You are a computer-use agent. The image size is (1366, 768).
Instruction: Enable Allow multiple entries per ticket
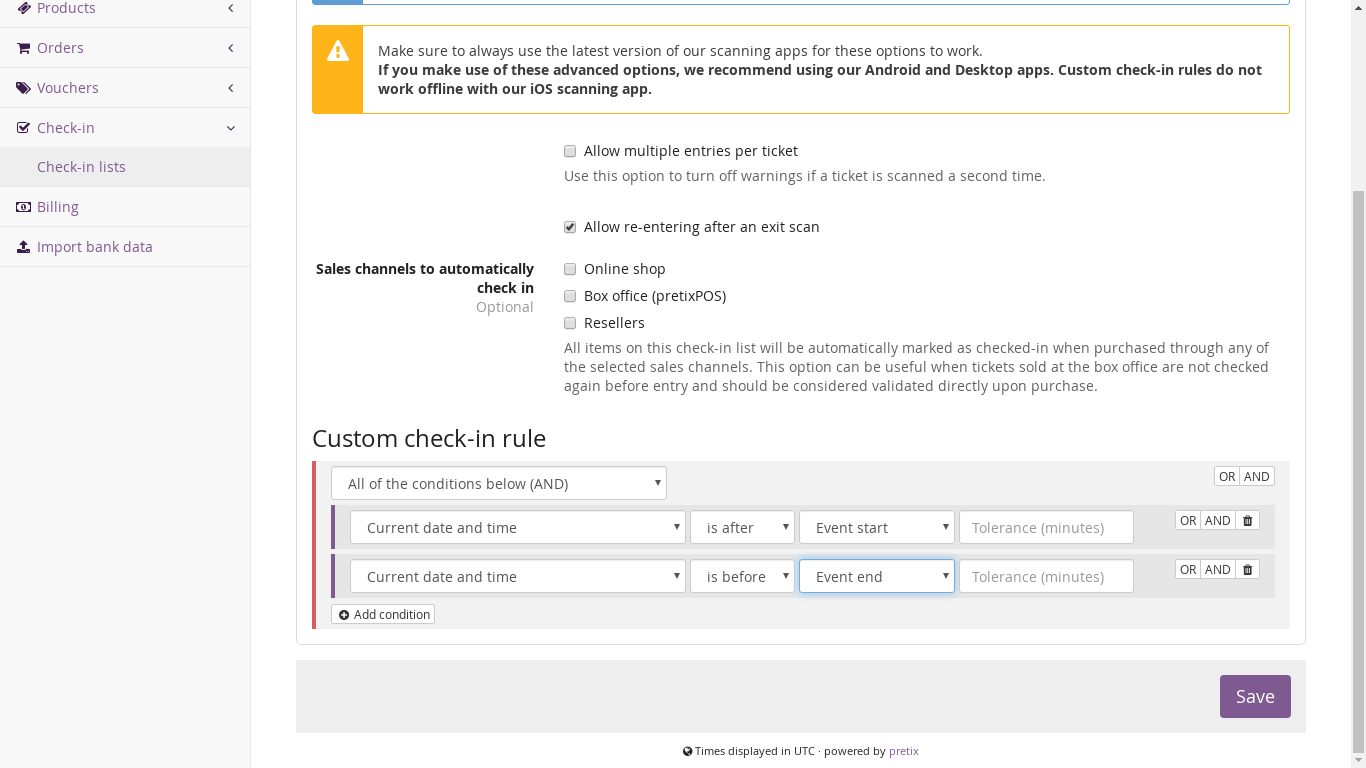point(570,151)
